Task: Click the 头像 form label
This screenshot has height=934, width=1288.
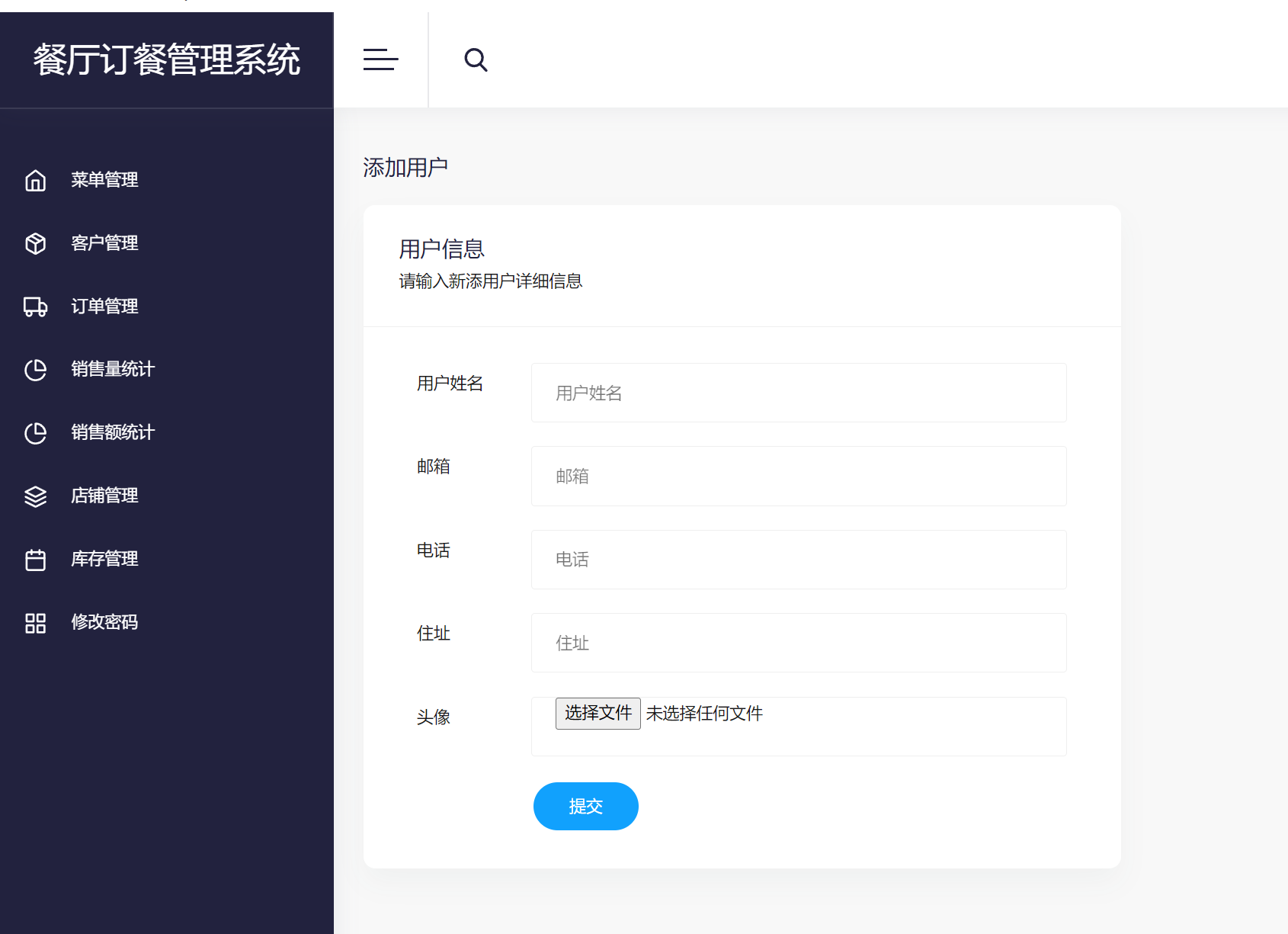Action: [433, 717]
